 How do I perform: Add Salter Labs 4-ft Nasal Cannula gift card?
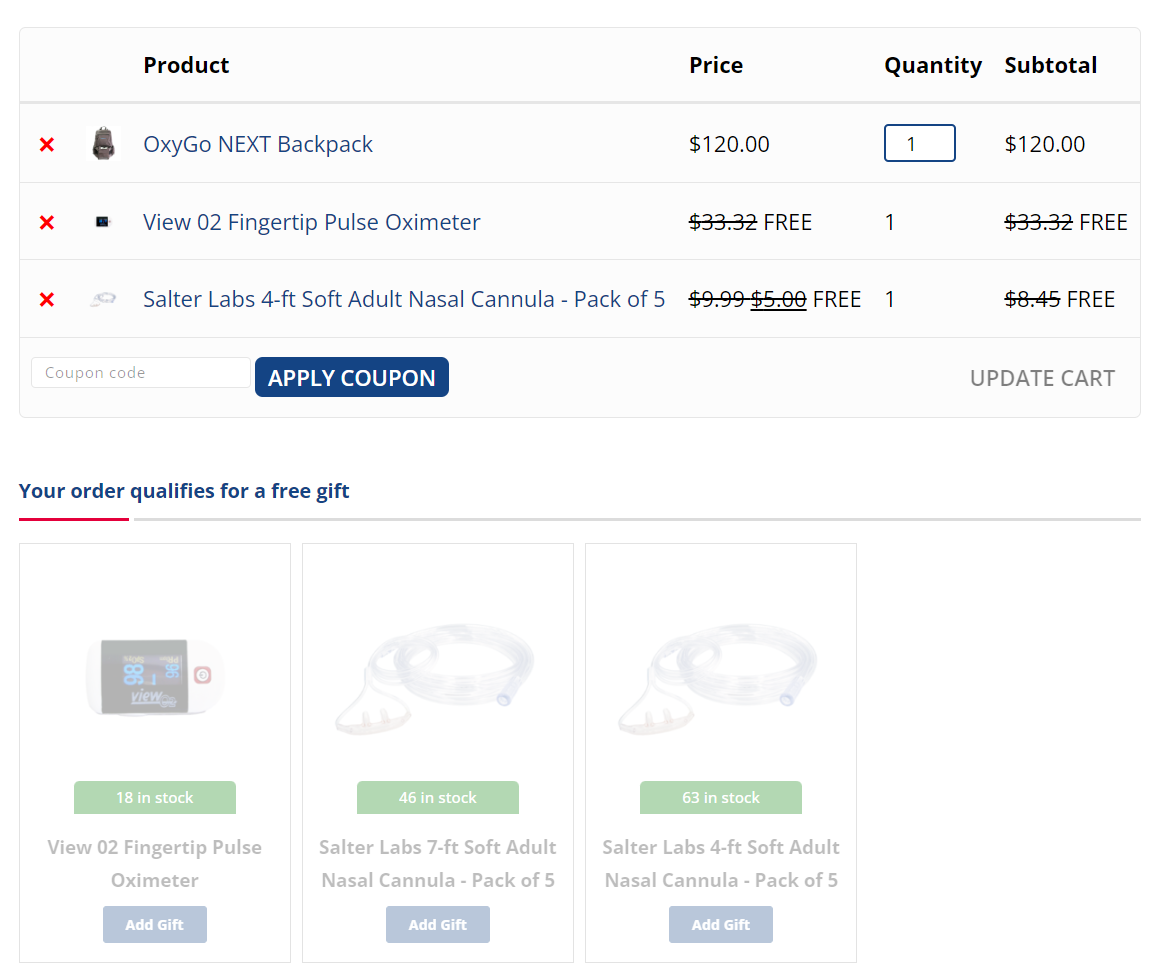(721, 924)
